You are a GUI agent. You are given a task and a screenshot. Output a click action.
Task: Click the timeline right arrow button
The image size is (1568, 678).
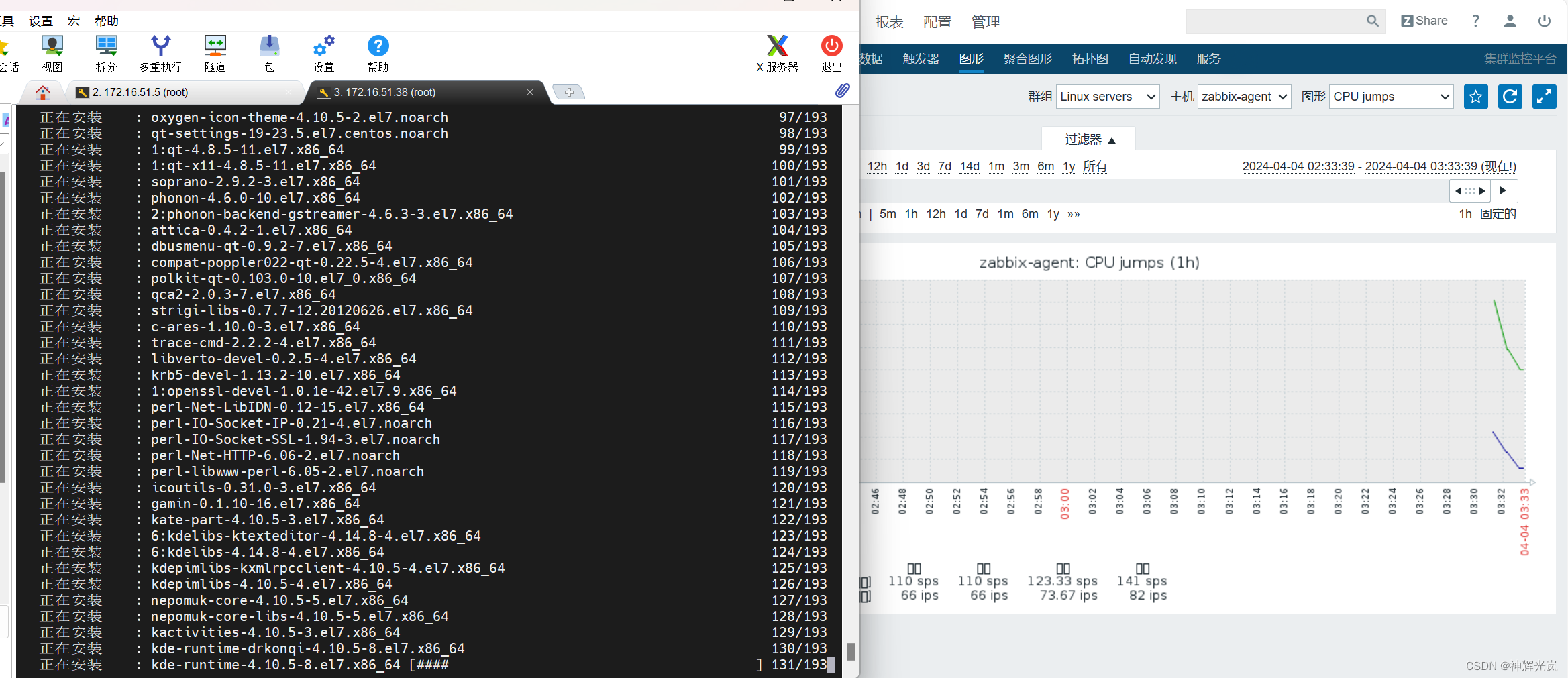pyautogui.click(x=1504, y=191)
